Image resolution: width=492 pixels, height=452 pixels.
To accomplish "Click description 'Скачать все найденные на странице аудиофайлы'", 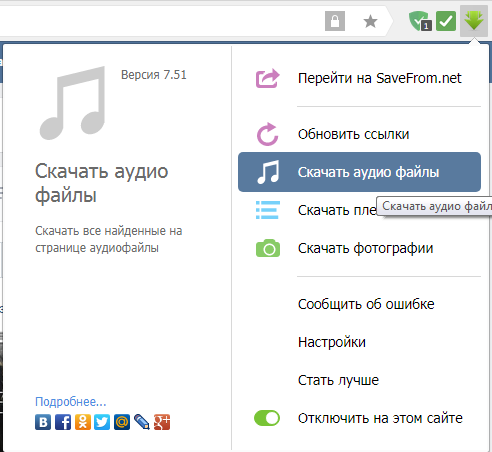I will [109, 239].
